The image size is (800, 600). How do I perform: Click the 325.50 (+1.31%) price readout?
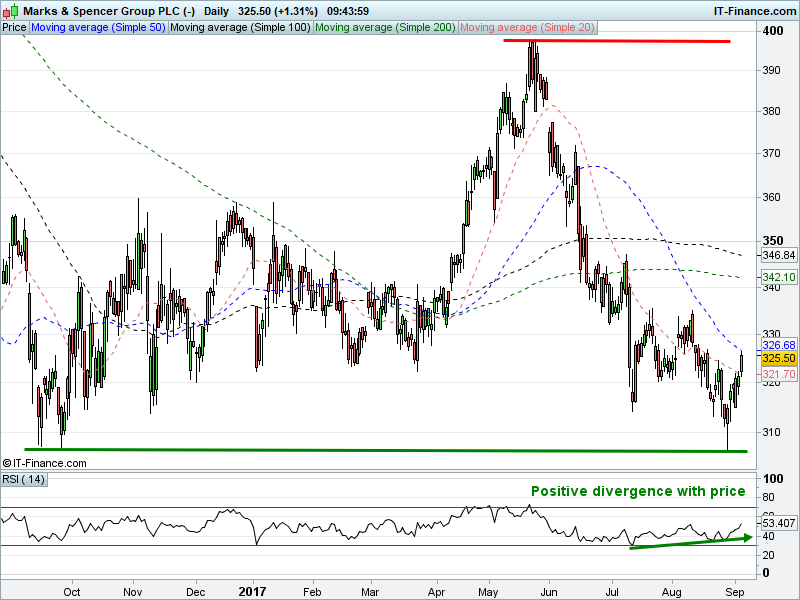click(278, 11)
